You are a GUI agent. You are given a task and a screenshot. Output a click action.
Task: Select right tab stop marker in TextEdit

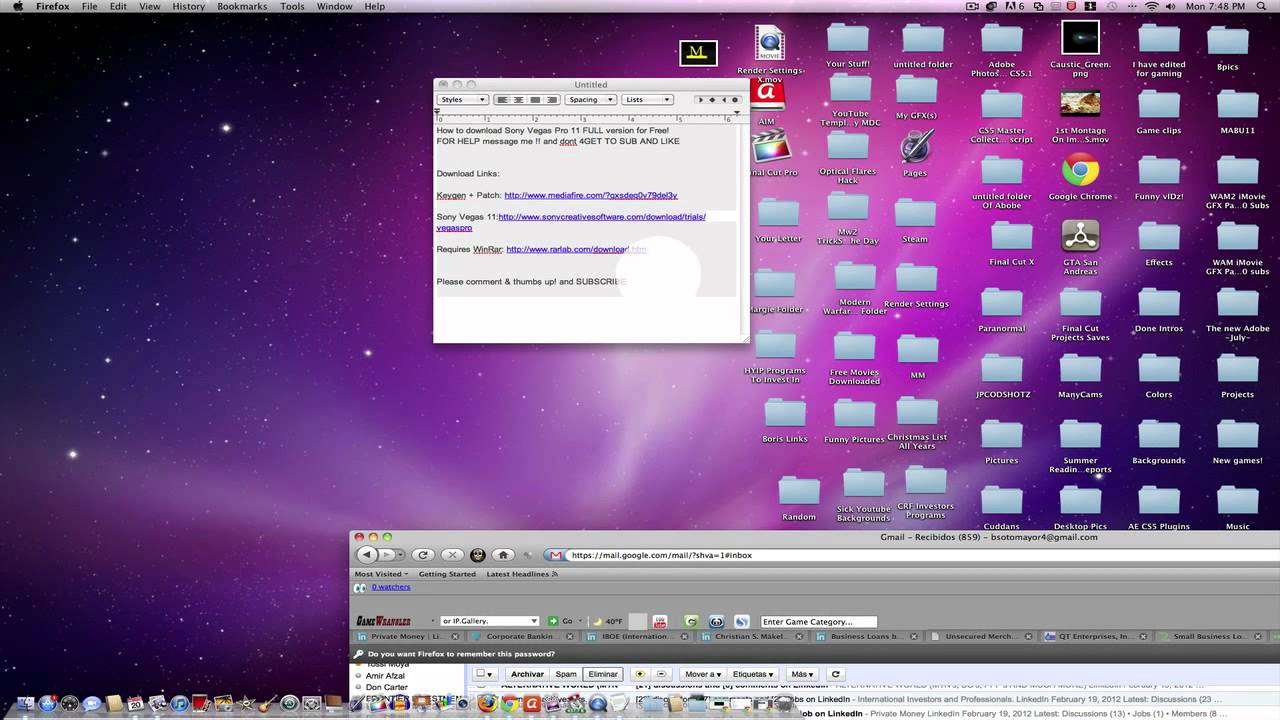tap(724, 100)
